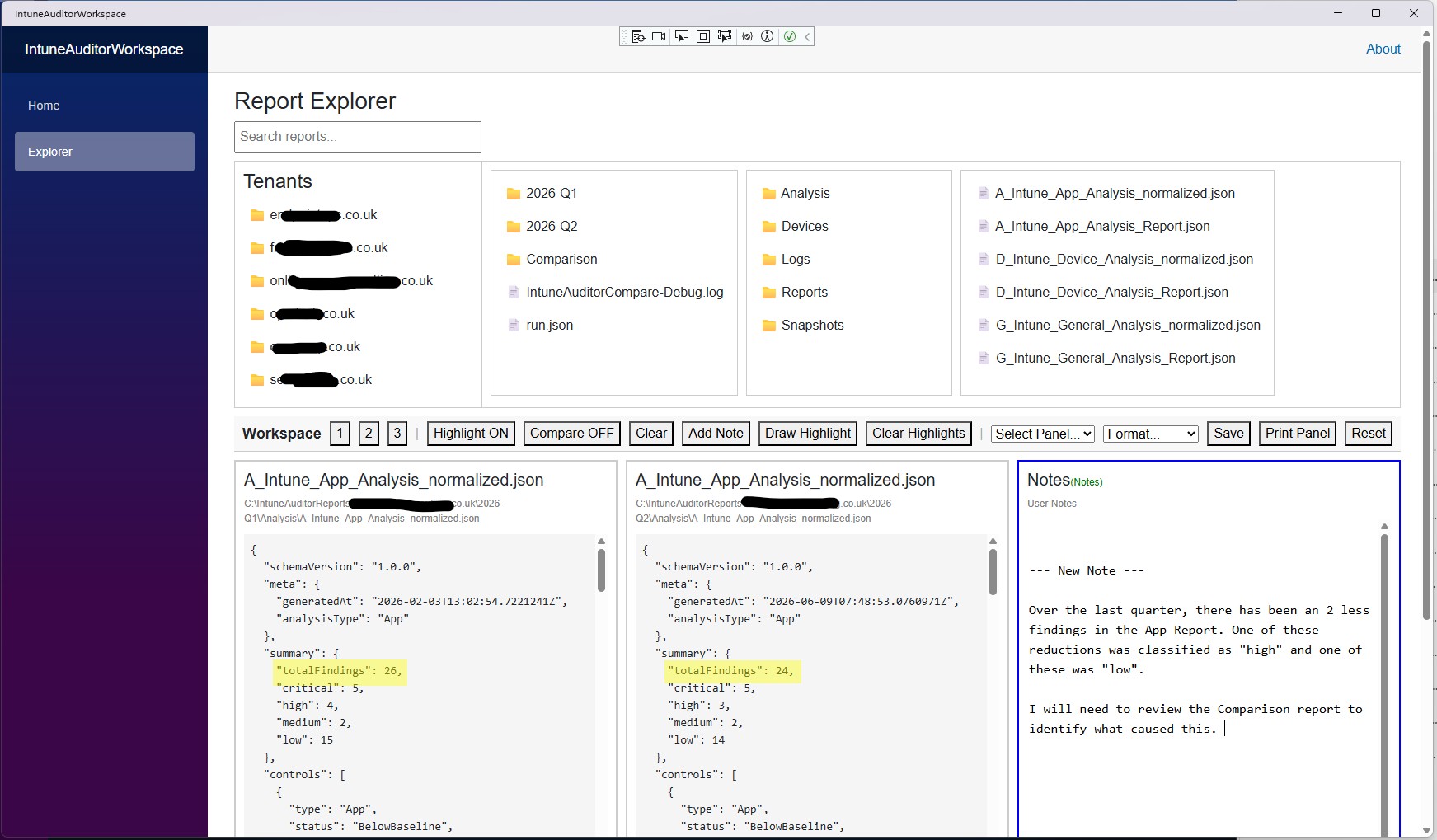The width and height of the screenshot is (1437, 840).
Task: Open tenant folder starting with 'onl'
Action: (x=341, y=281)
